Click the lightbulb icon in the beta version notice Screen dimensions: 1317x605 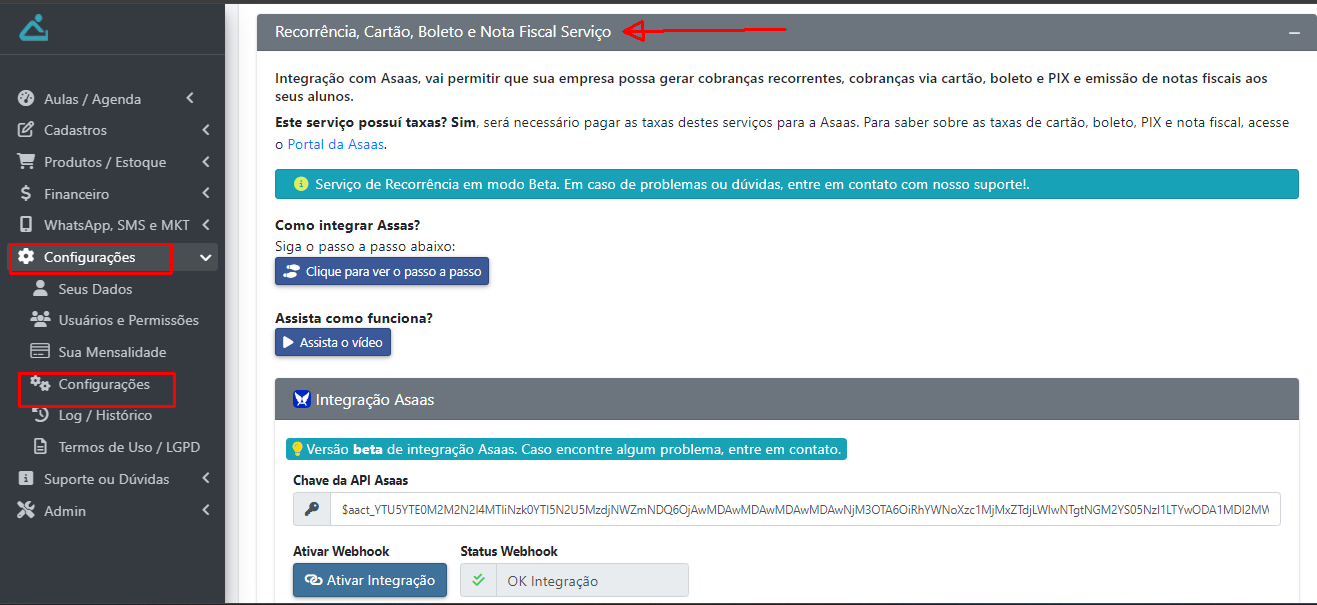[297, 449]
